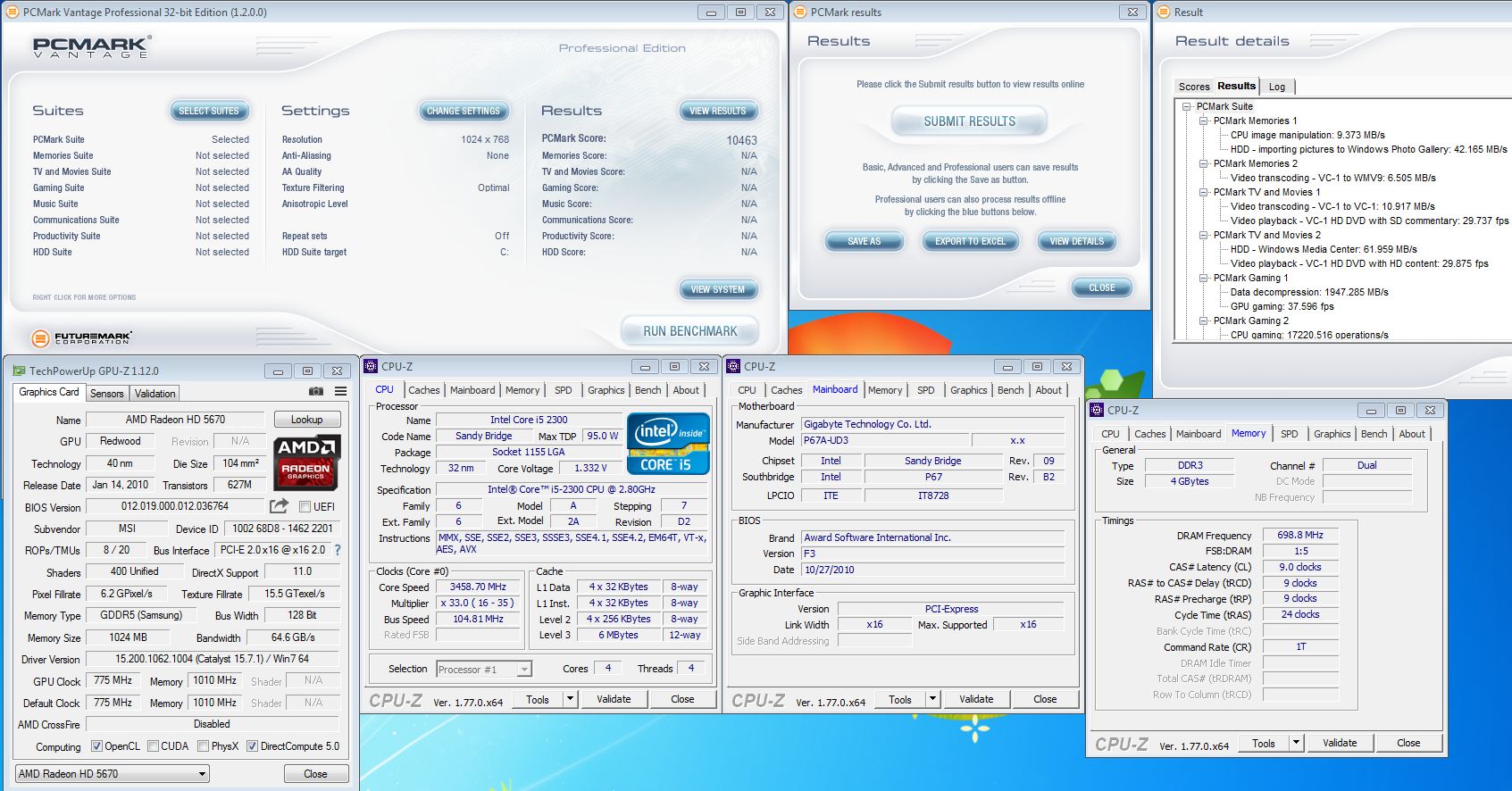Screen dimensions: 1512x791
Task: Select GPU gaming: 37.596 fps result row
Action: click(x=1282, y=306)
